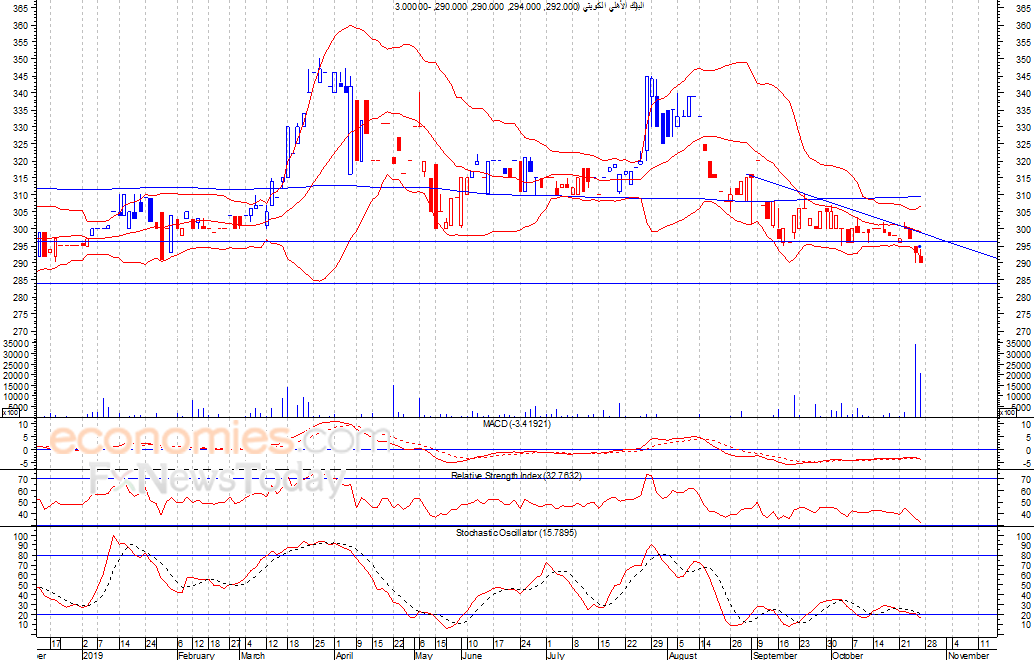Screen dimensions: 1034x660
Task: Click the 2019 year label on the time axis
Action: [x=93, y=656]
